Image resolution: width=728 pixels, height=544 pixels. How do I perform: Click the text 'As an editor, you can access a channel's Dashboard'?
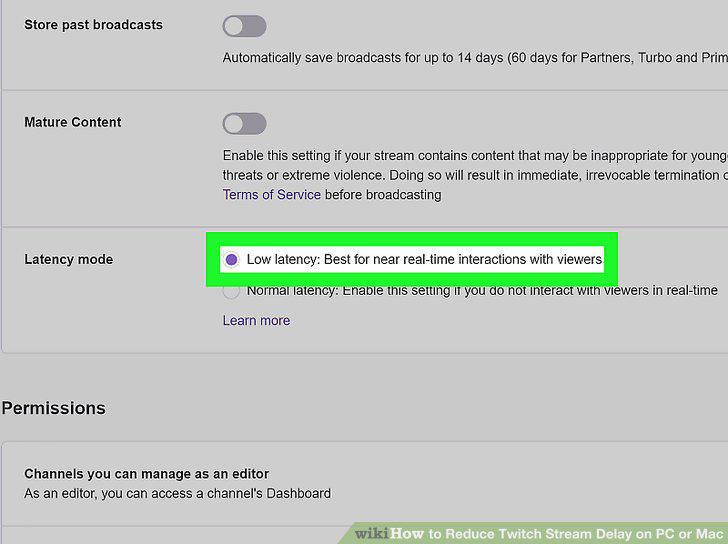(177, 493)
